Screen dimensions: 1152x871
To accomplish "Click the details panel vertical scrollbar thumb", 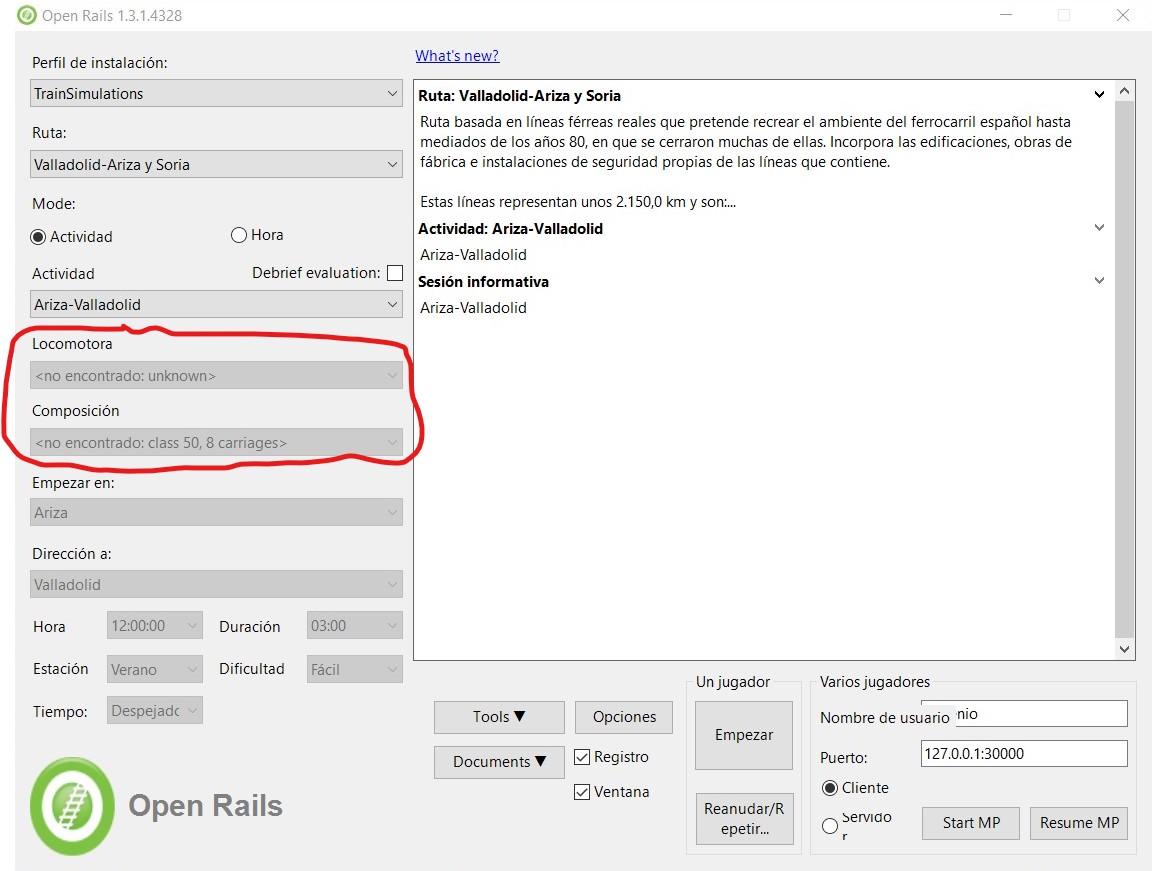I will pyautogui.click(x=1124, y=369).
